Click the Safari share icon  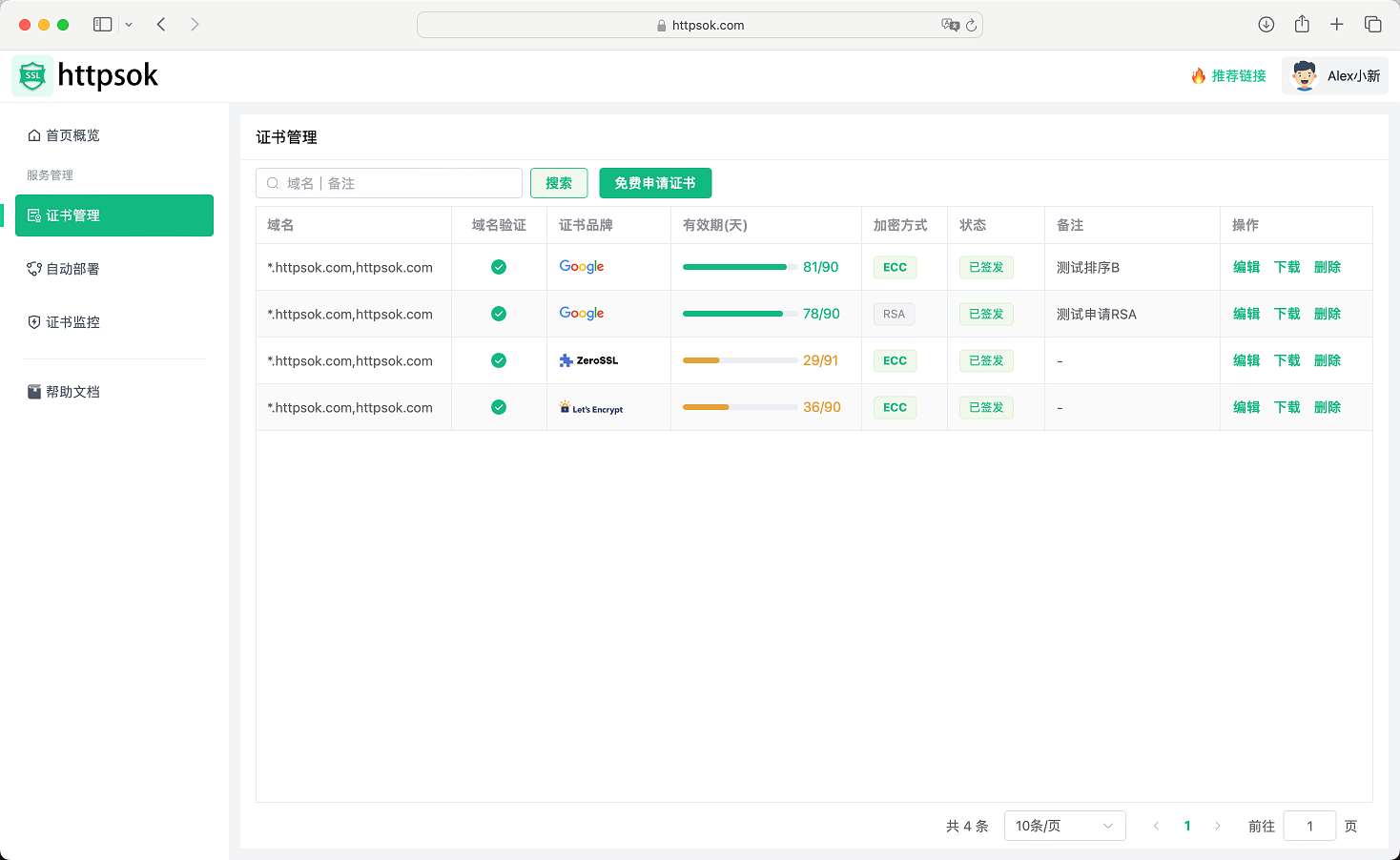click(1302, 25)
